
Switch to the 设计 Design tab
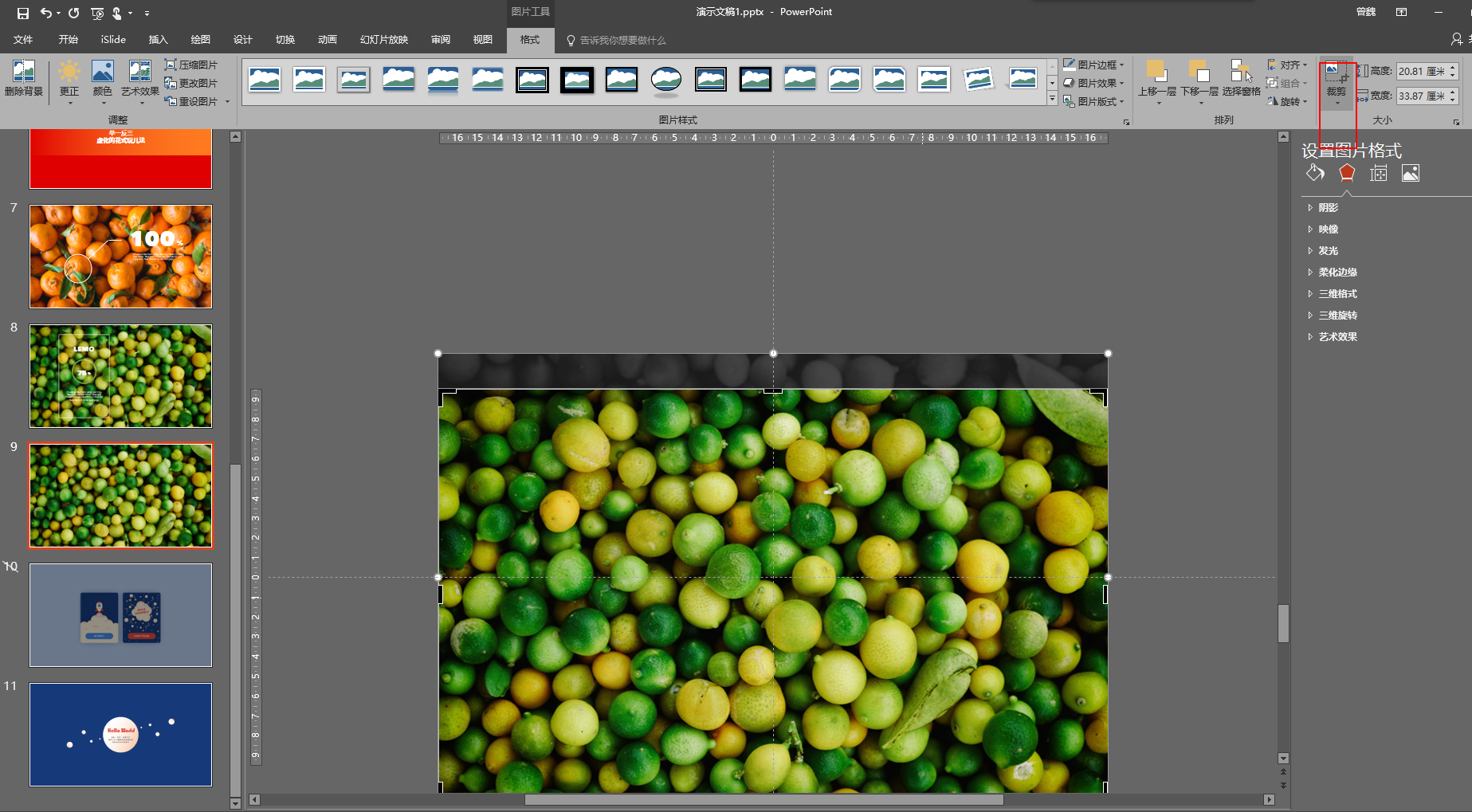point(243,39)
